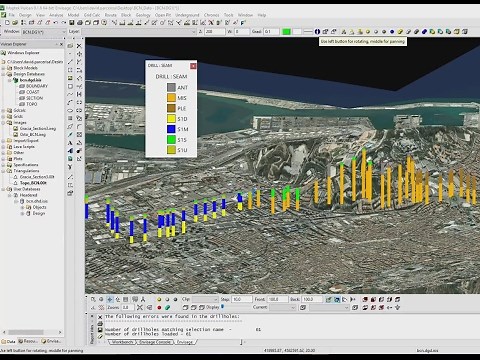The height and width of the screenshot is (360, 480).
Task: Open the Underground menu
Action: tap(187, 15)
